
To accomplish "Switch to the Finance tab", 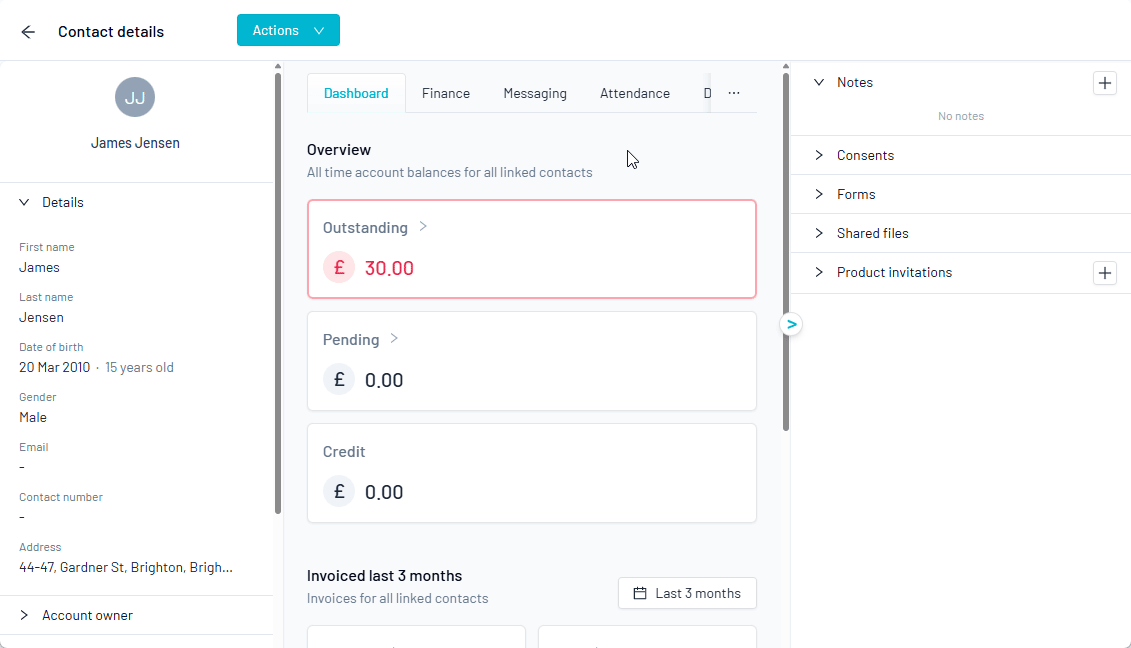I will pyautogui.click(x=446, y=92).
